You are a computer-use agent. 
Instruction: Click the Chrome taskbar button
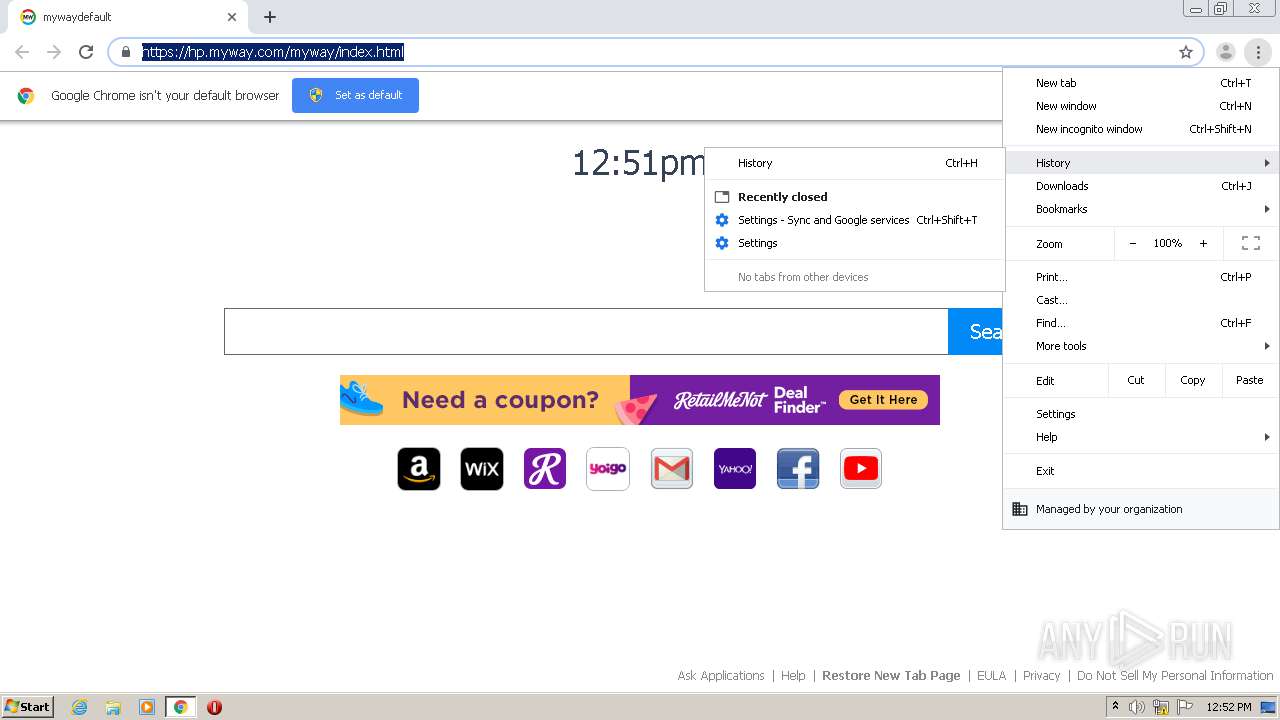click(180, 707)
